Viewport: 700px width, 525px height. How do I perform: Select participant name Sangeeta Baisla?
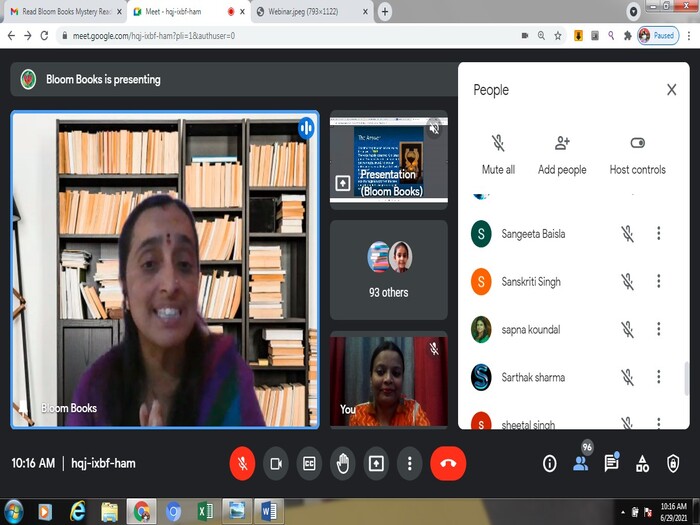(533, 233)
